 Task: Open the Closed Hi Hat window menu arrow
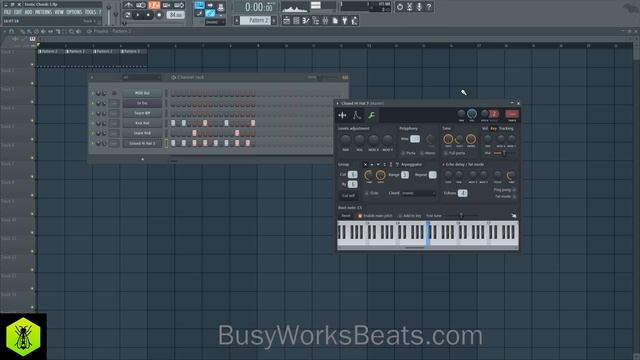pyautogui.click(x=338, y=104)
